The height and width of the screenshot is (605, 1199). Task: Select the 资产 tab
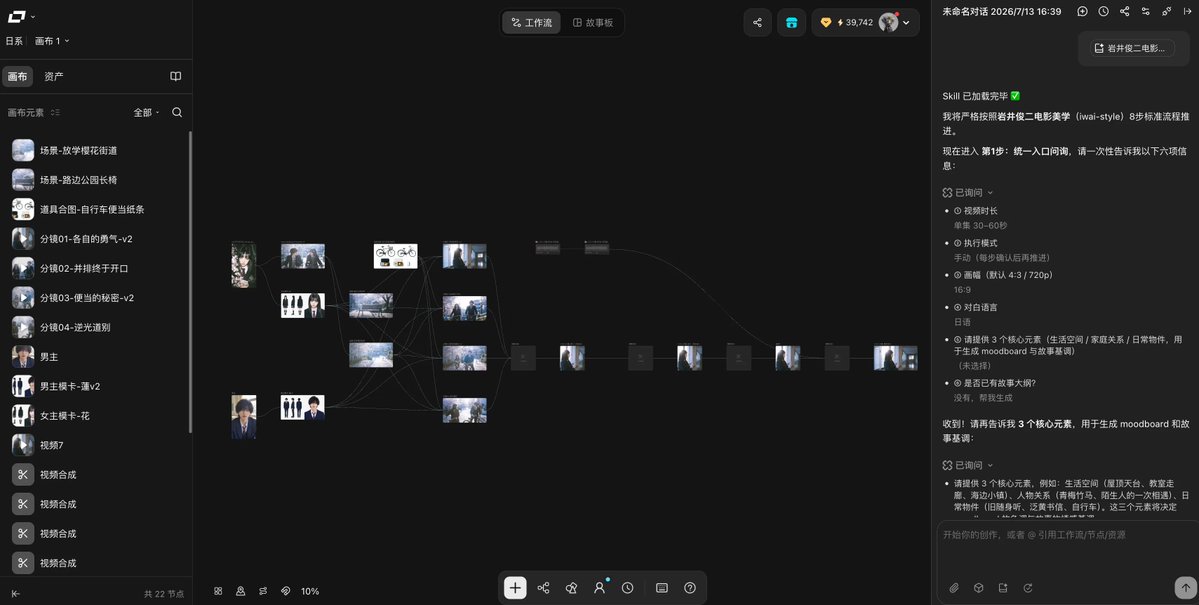point(54,76)
